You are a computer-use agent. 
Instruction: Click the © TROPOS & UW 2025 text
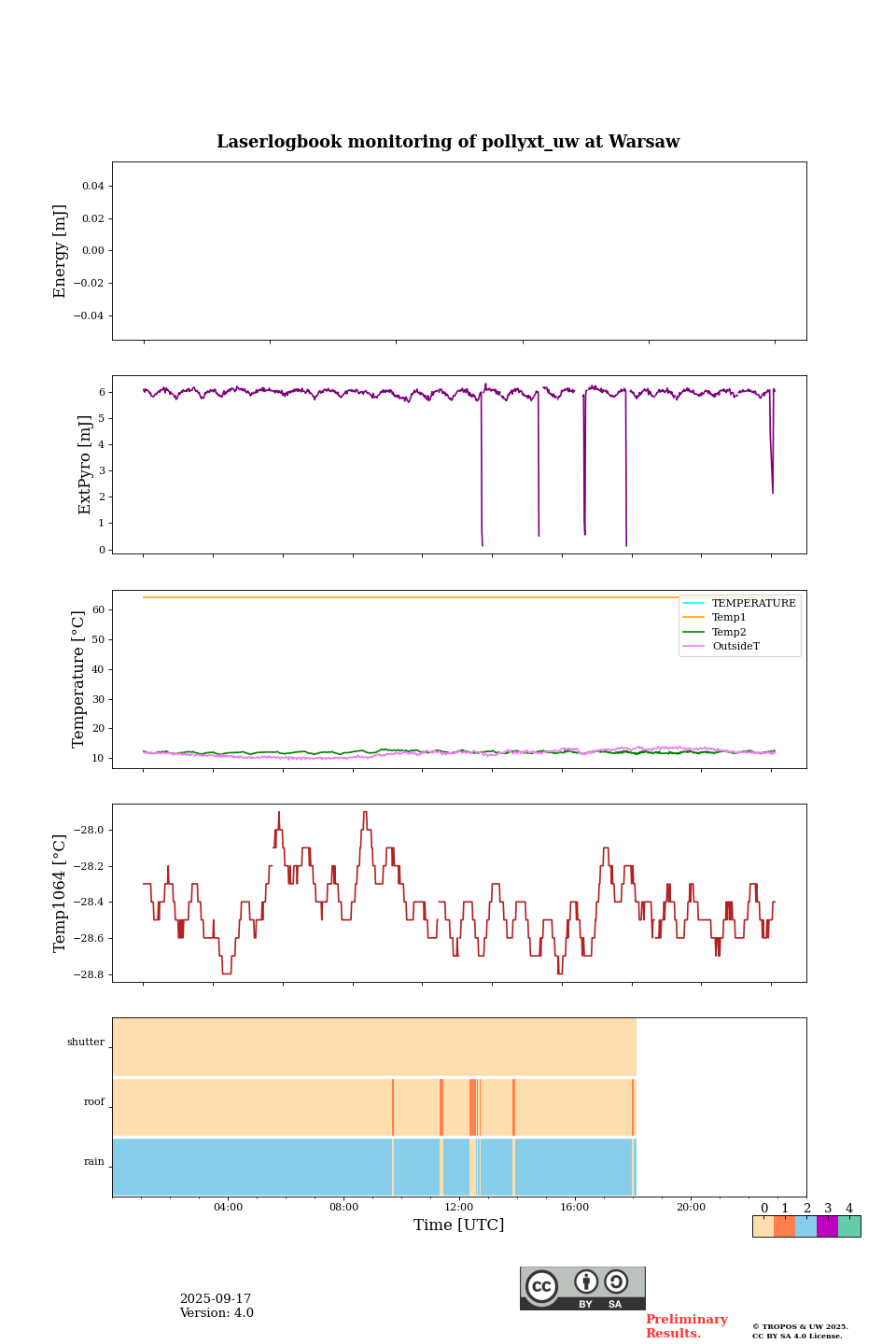click(800, 1326)
